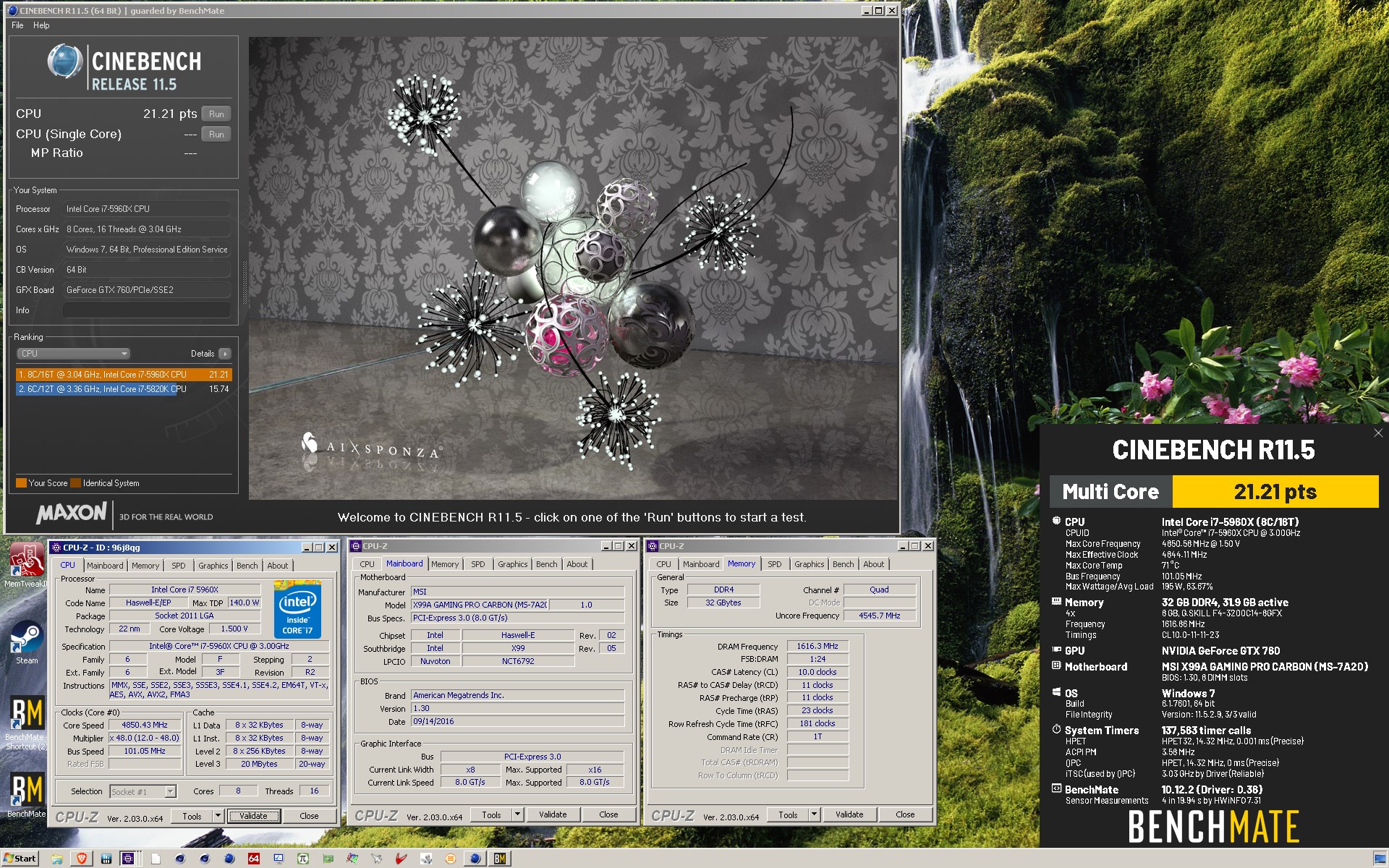Open the Ranking CPU dropdown in Cinebench
Viewport: 1389px width, 868px height.
click(73, 354)
